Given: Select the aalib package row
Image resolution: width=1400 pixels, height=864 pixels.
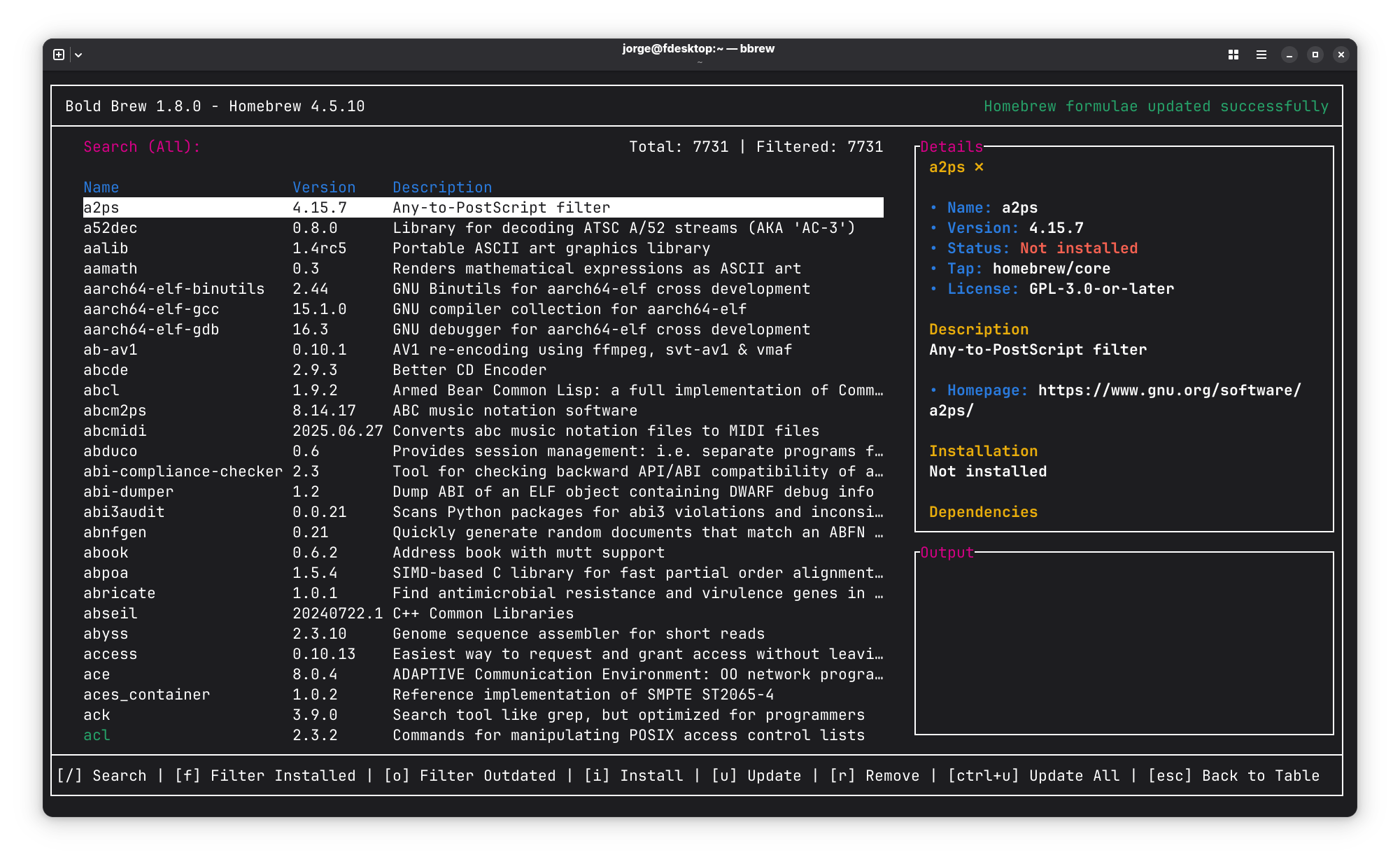Looking at the screenshot, I should click(x=483, y=248).
